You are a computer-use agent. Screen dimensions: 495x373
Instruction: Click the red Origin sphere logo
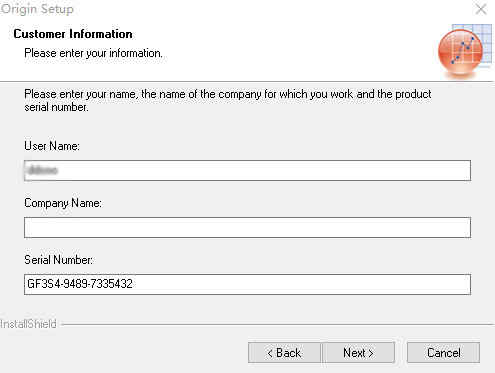pos(460,52)
